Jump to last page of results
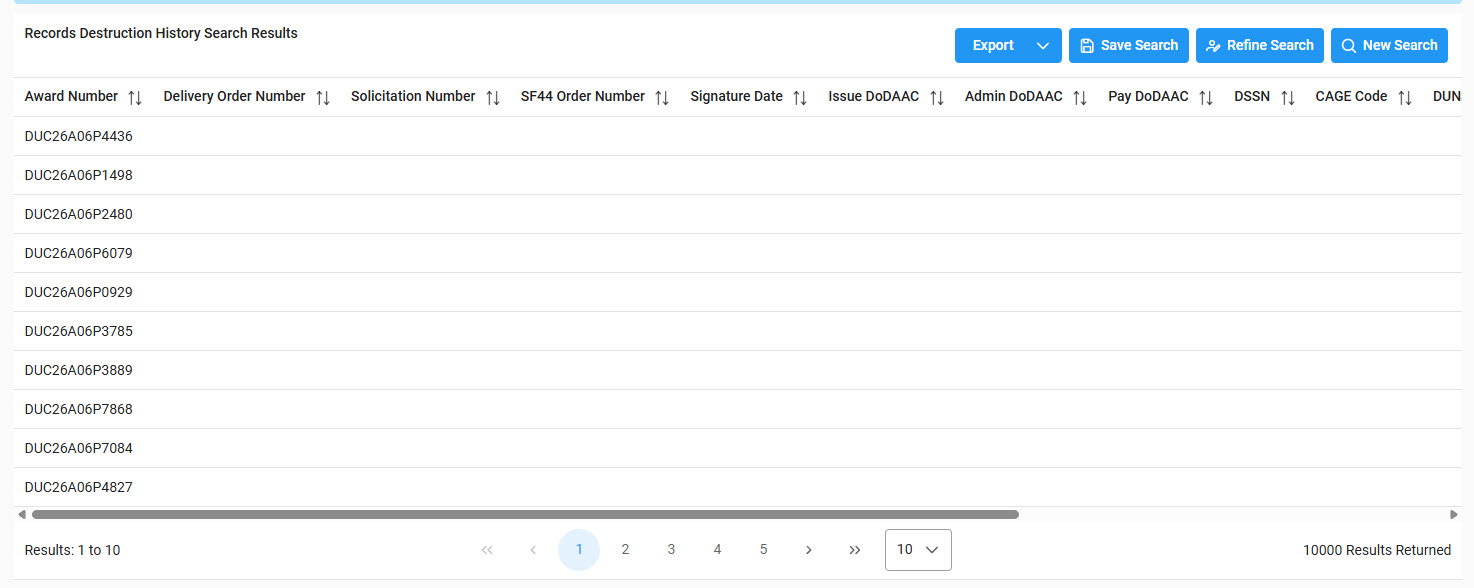The width and height of the screenshot is (1474, 588). 855,550
